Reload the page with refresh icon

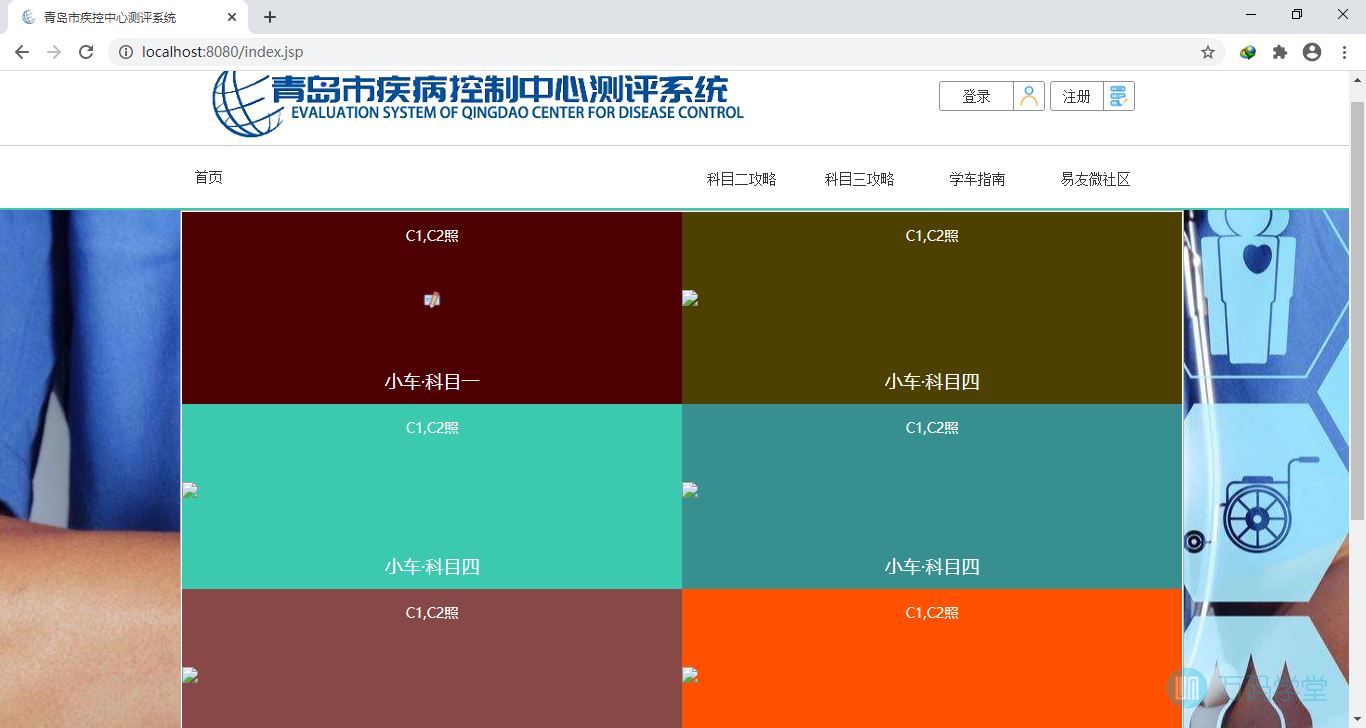click(x=86, y=52)
